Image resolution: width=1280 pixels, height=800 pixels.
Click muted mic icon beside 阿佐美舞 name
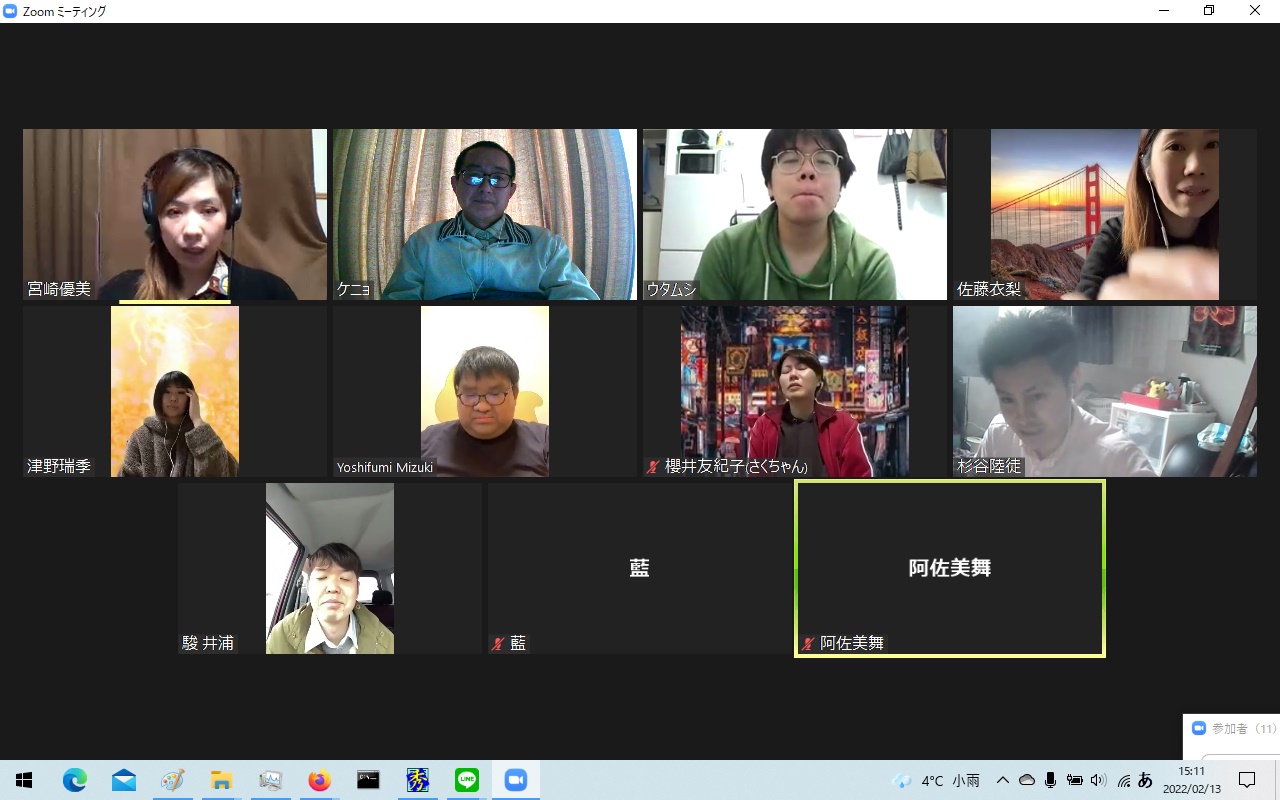click(808, 644)
